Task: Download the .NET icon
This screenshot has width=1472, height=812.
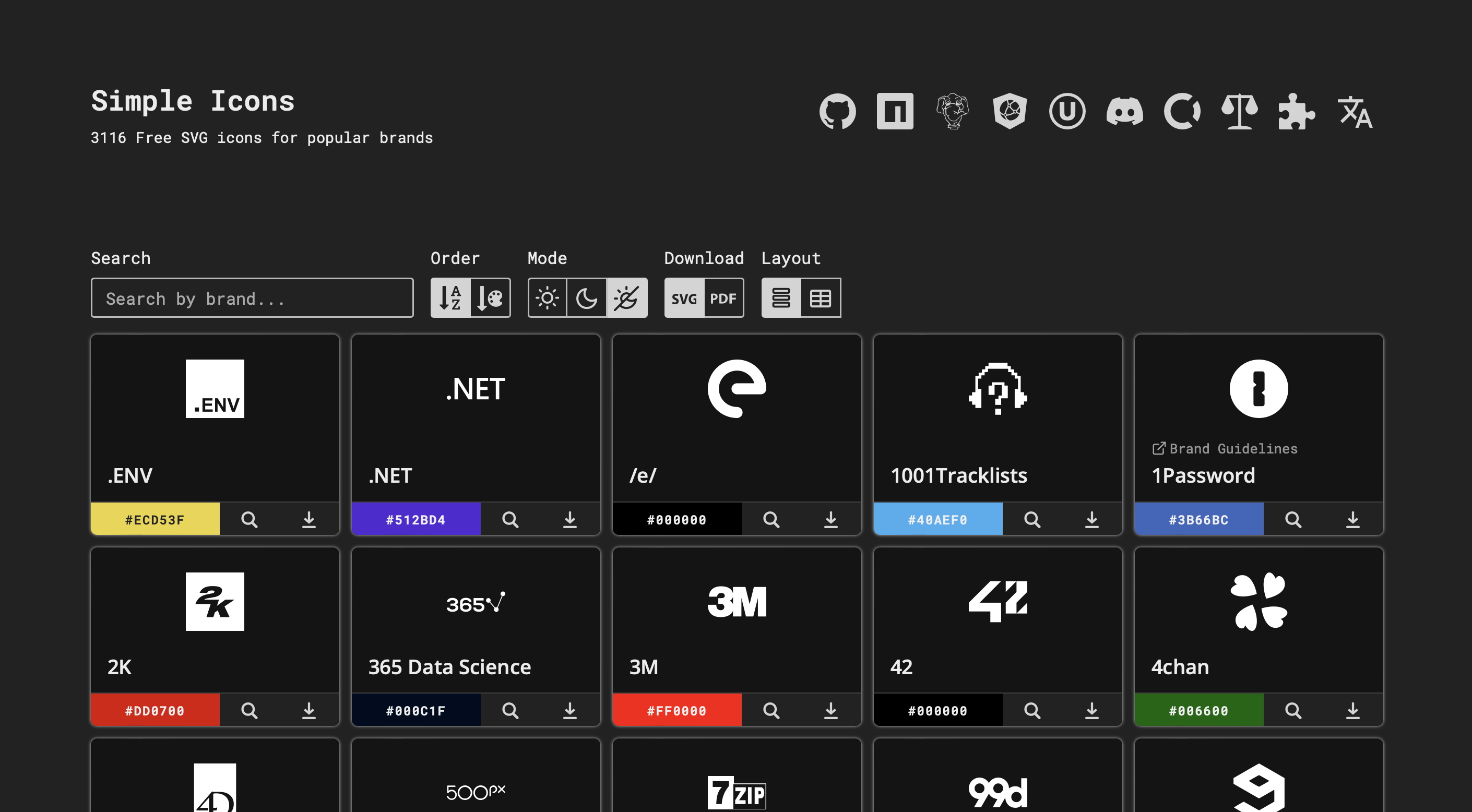Action: tap(569, 519)
